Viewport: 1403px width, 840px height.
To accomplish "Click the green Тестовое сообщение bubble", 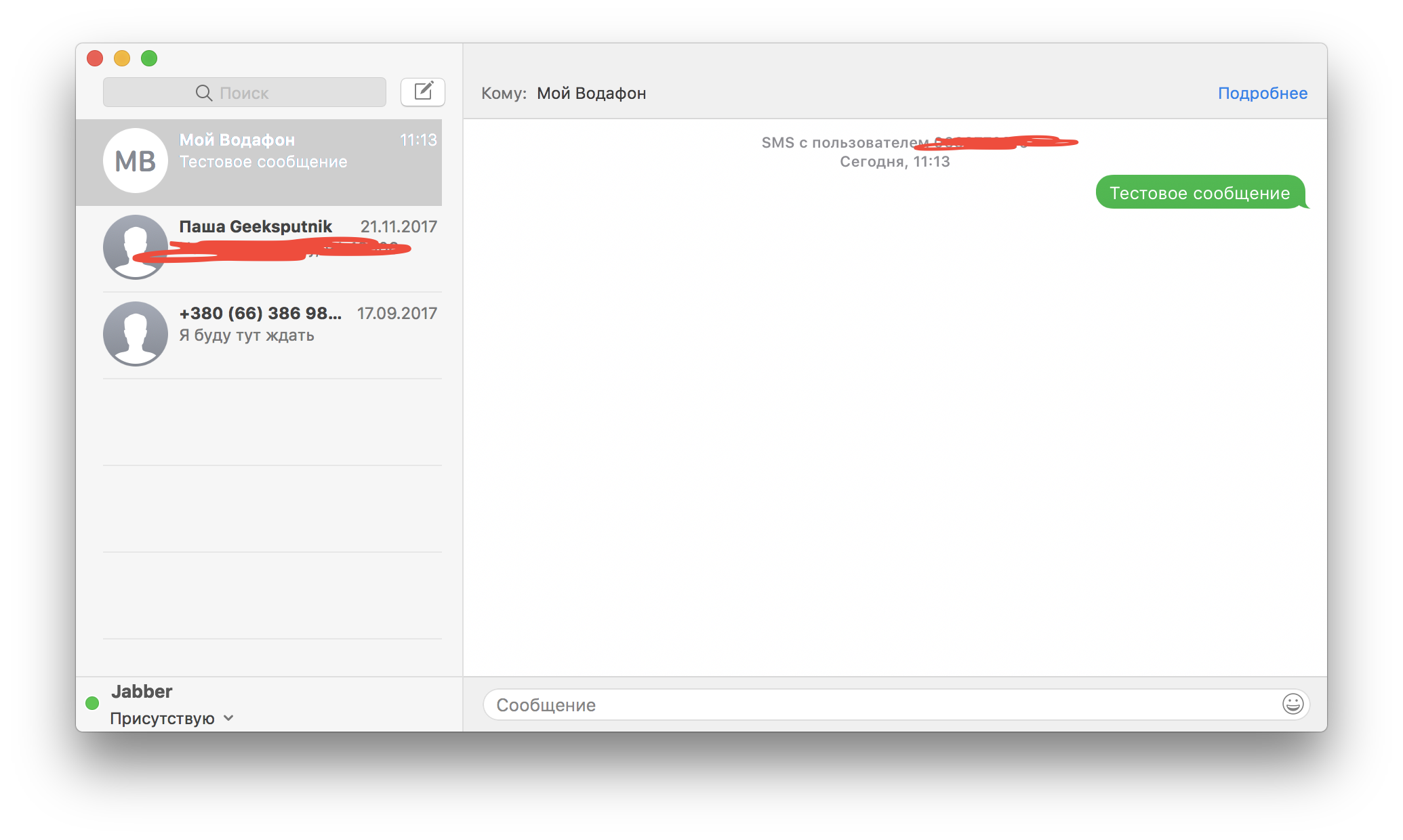I will point(1200,192).
